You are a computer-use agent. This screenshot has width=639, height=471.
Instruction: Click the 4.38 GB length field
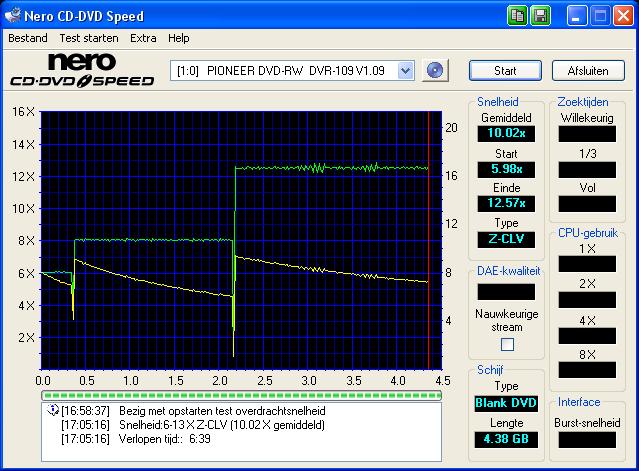[506, 439]
